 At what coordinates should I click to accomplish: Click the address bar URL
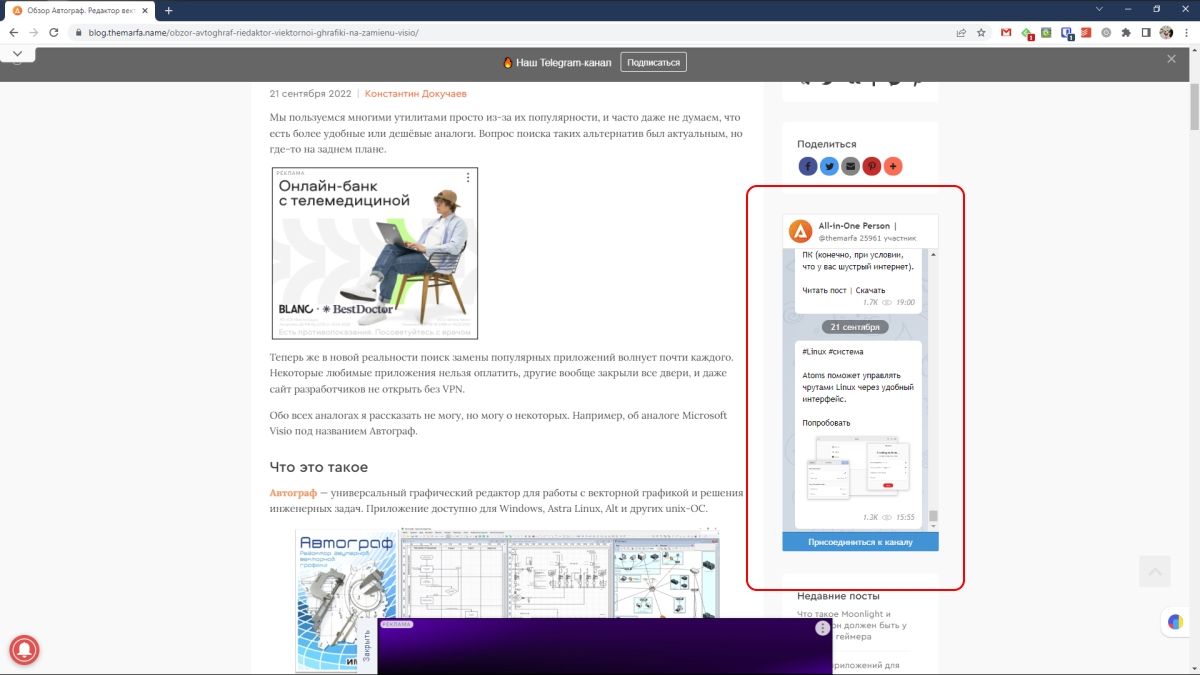253,32
